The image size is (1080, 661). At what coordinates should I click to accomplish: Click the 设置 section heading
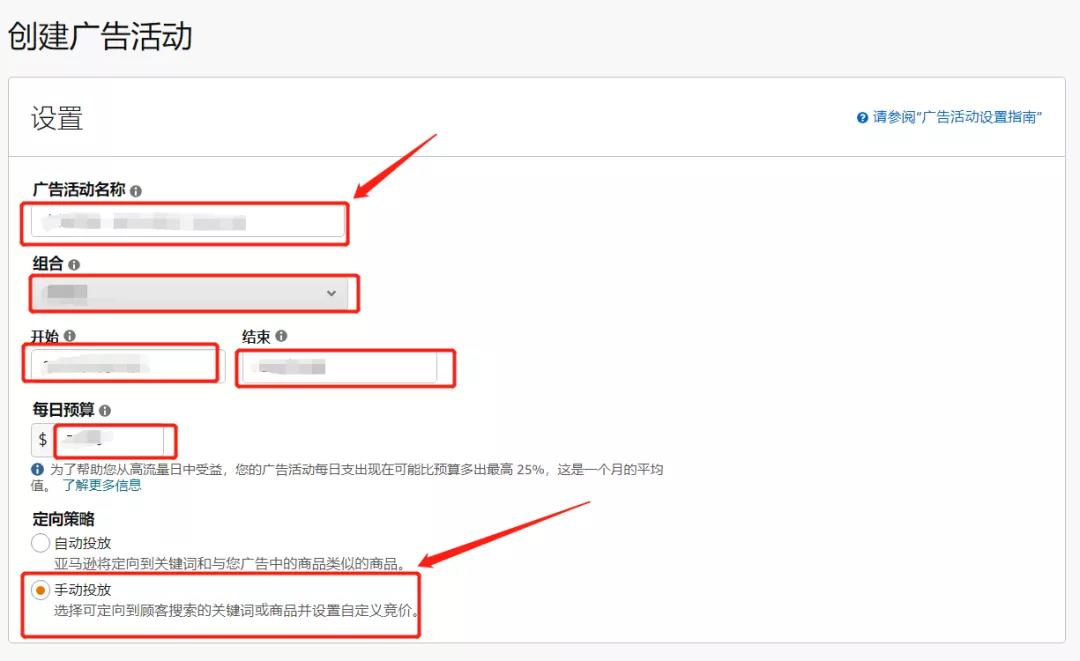click(x=57, y=118)
